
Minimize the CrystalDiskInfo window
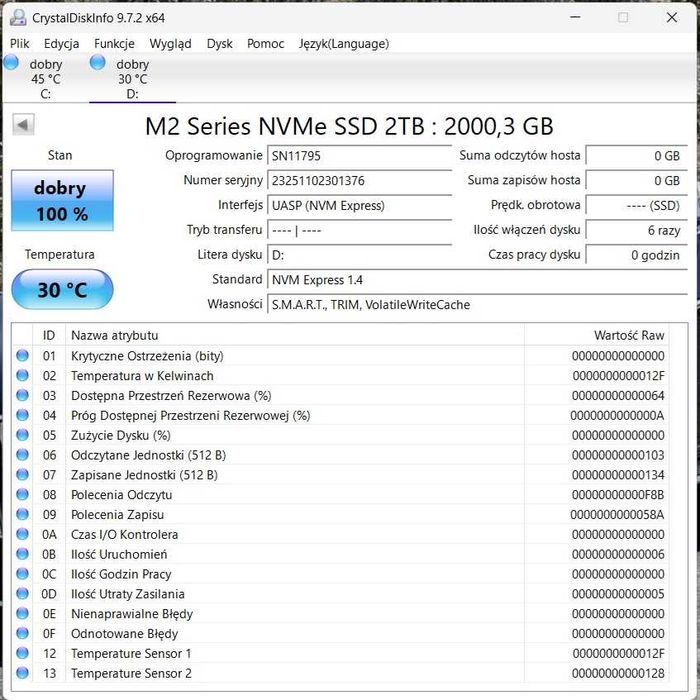tap(575, 17)
